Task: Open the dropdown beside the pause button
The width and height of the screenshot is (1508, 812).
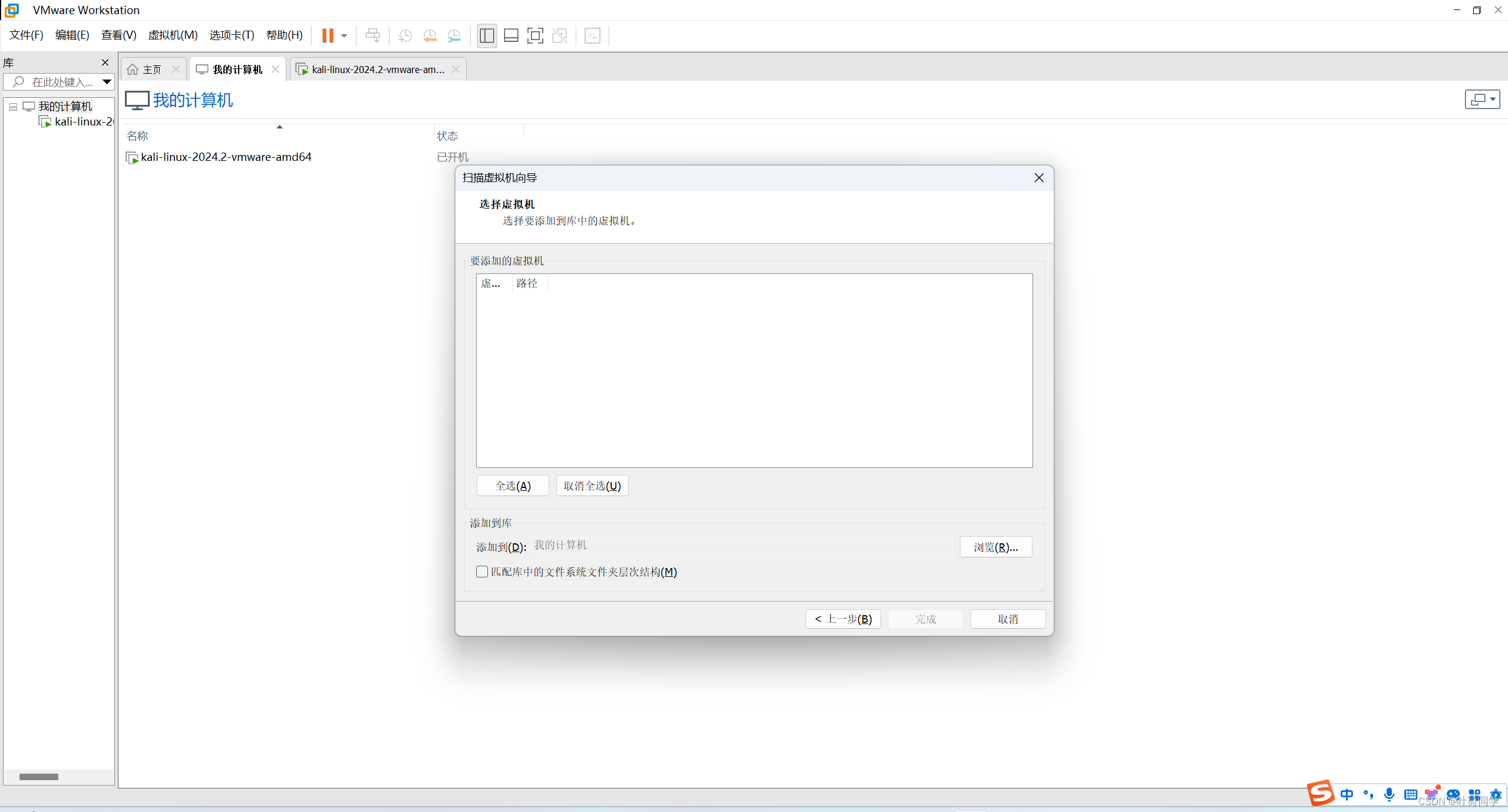Action: tap(344, 35)
